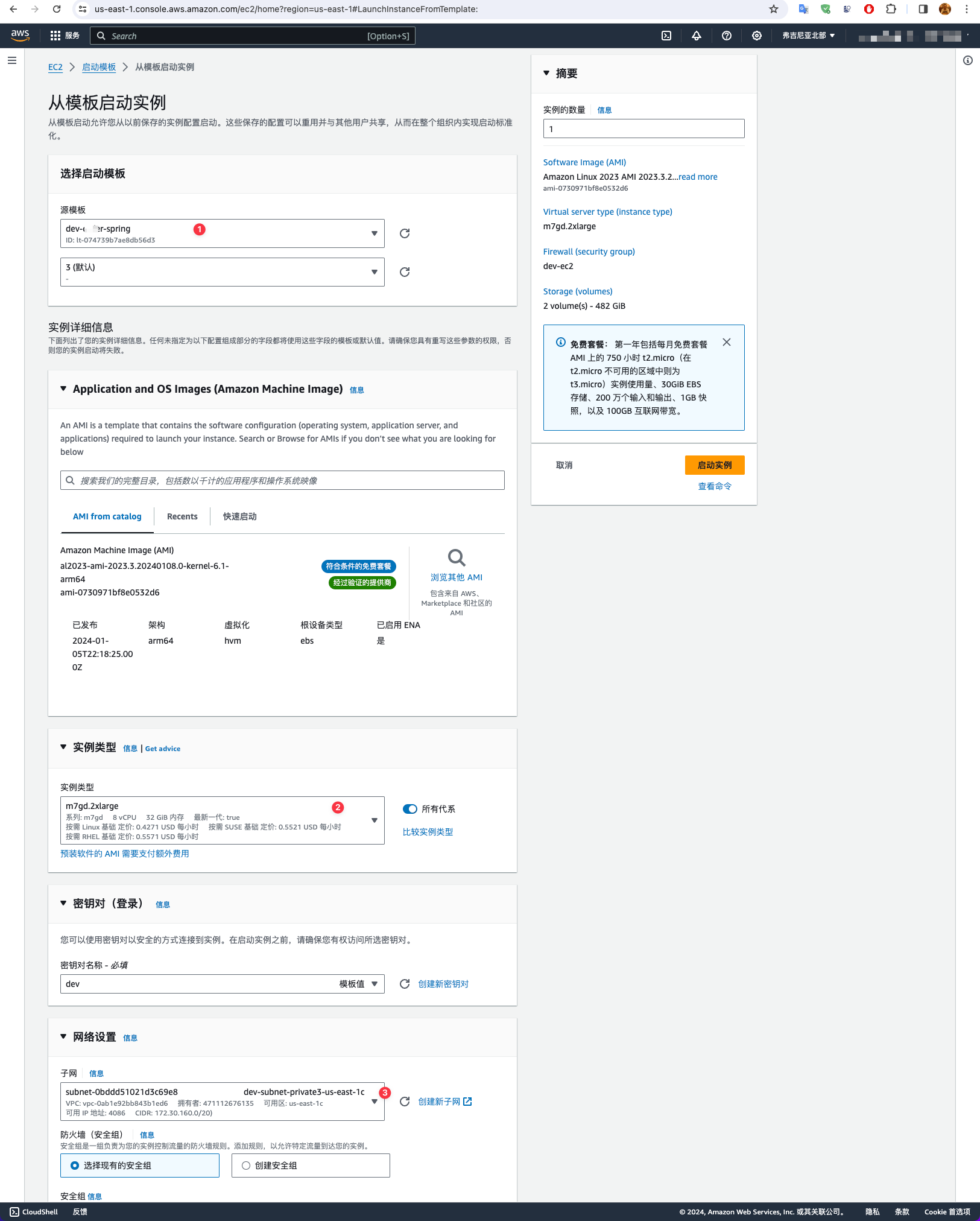980x1221 pixels.
Task: Click the 查看命令 link
Action: click(715, 486)
